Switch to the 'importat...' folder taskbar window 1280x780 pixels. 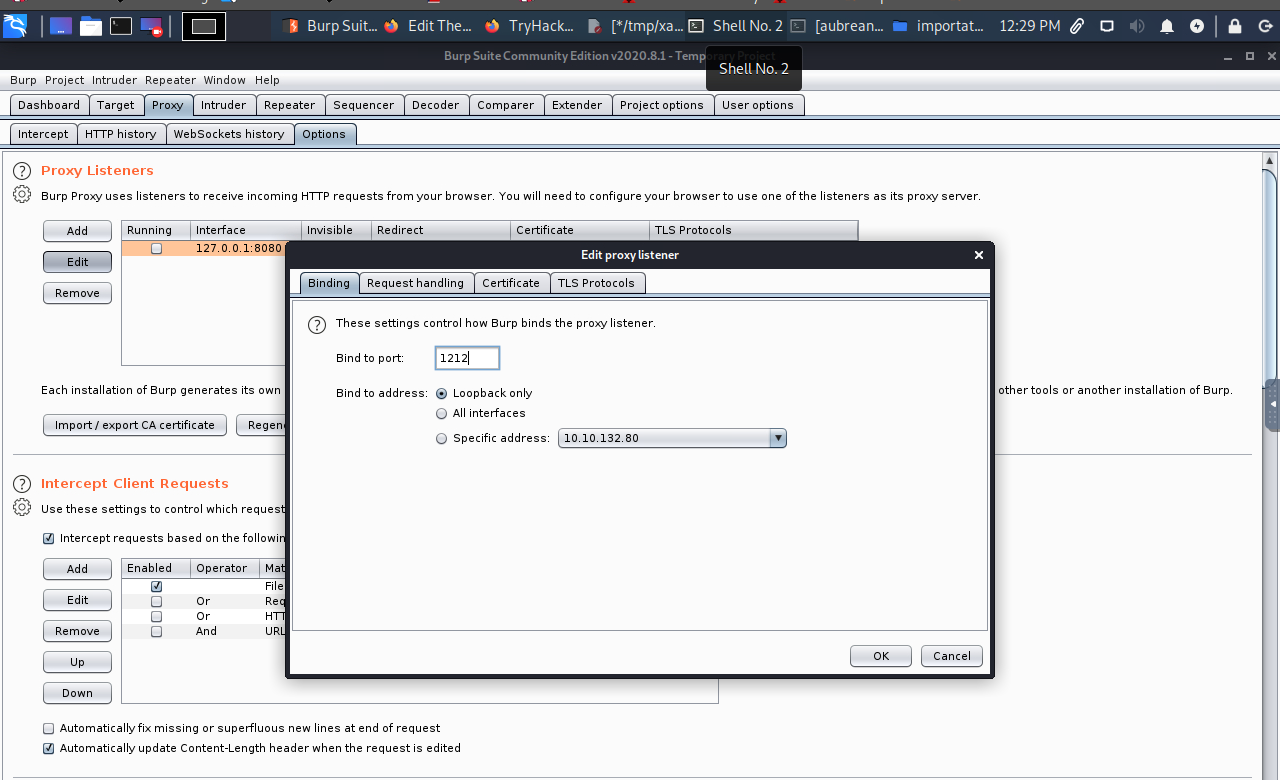(938, 26)
